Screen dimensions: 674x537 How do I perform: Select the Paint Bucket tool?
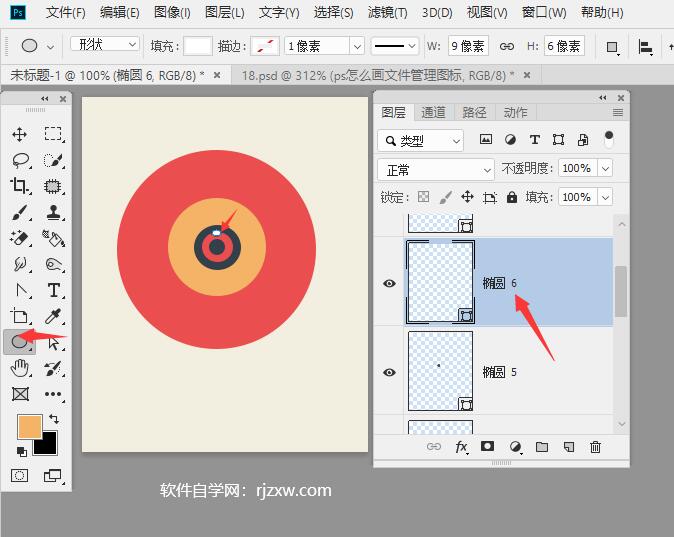click(53, 238)
